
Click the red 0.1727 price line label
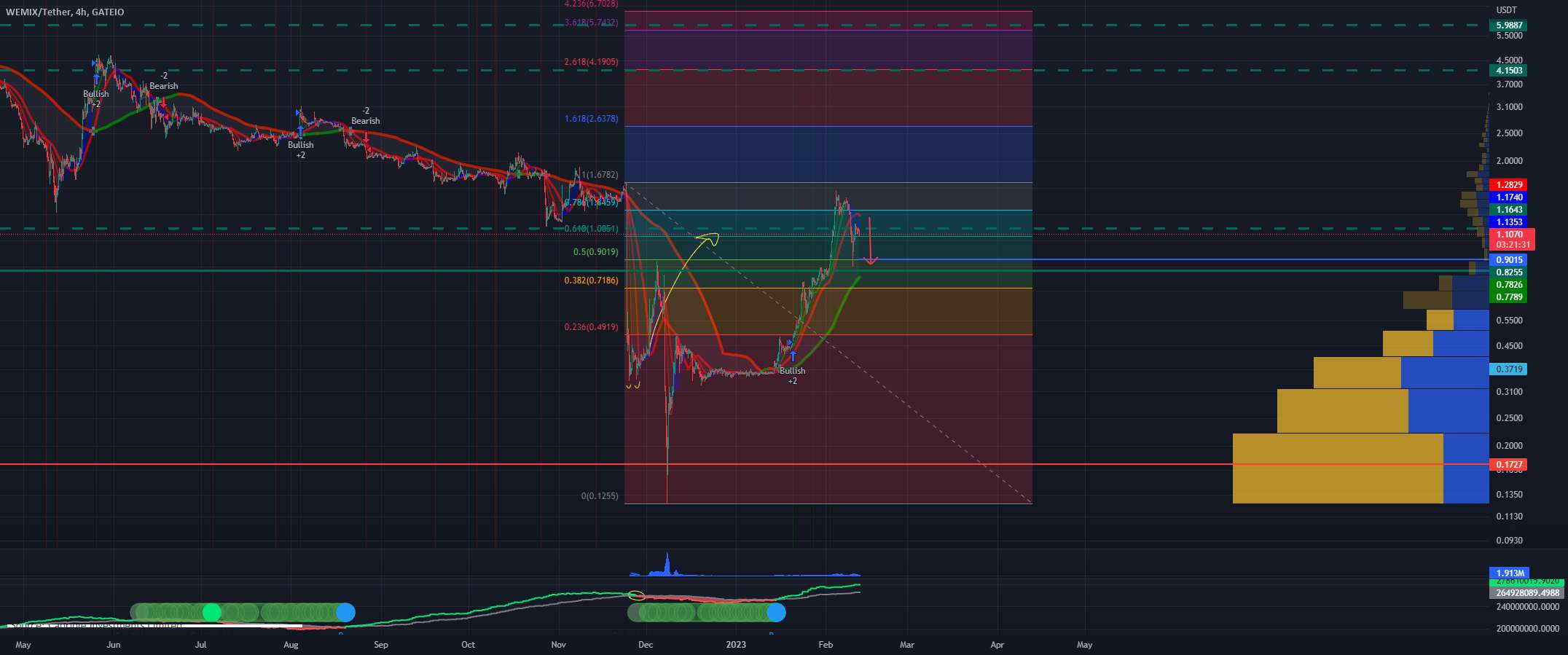pyautogui.click(x=1509, y=465)
